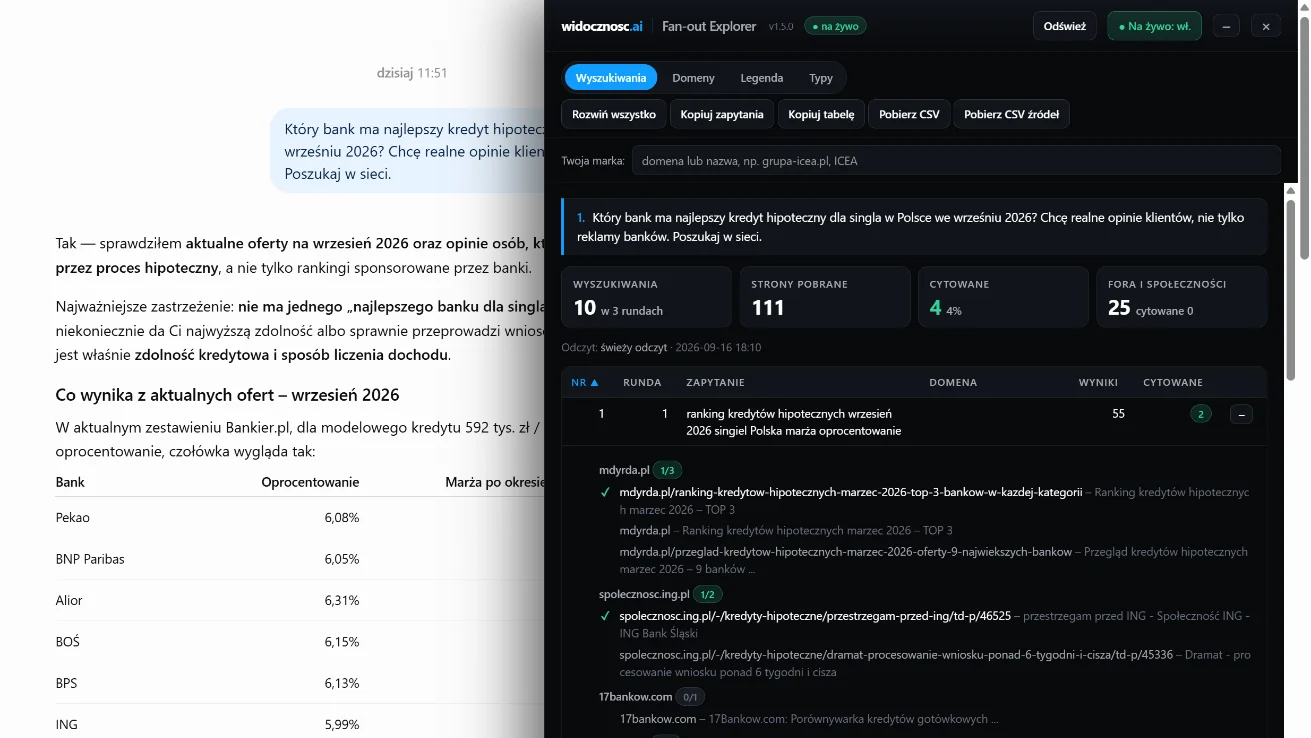Click the Odśwież button
This screenshot has height=738, width=1311.
pyautogui.click(x=1065, y=26)
